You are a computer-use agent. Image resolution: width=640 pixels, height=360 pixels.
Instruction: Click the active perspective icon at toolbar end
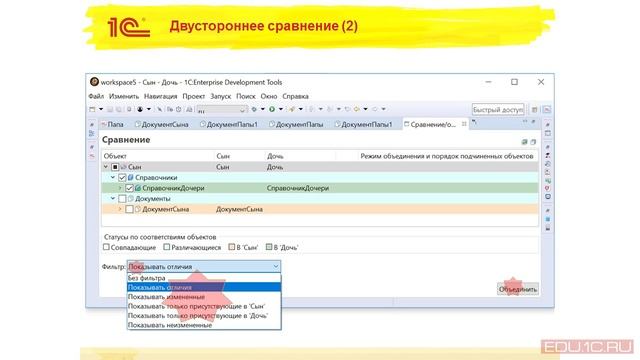(x=547, y=109)
